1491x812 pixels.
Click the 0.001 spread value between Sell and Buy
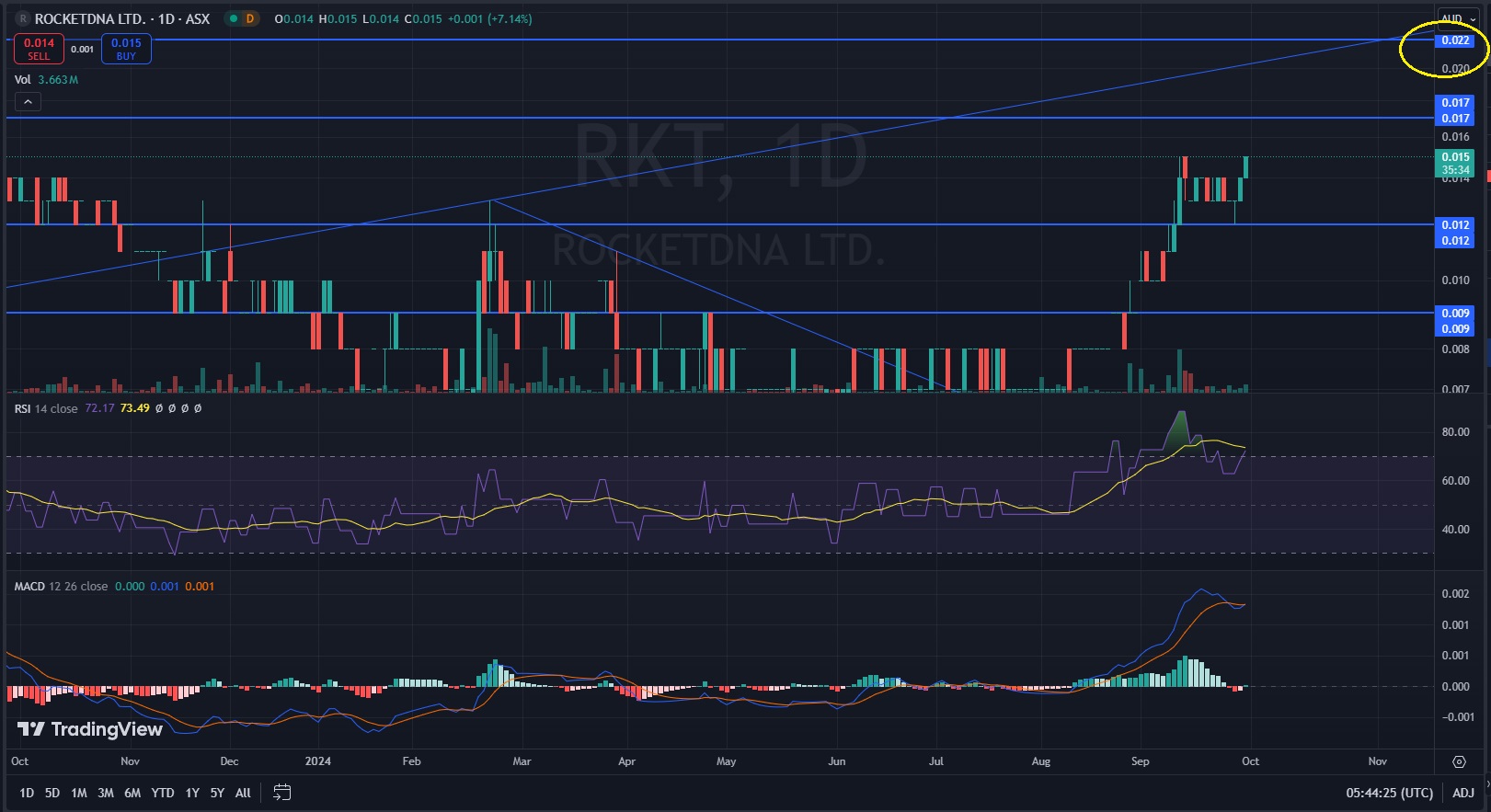point(82,50)
